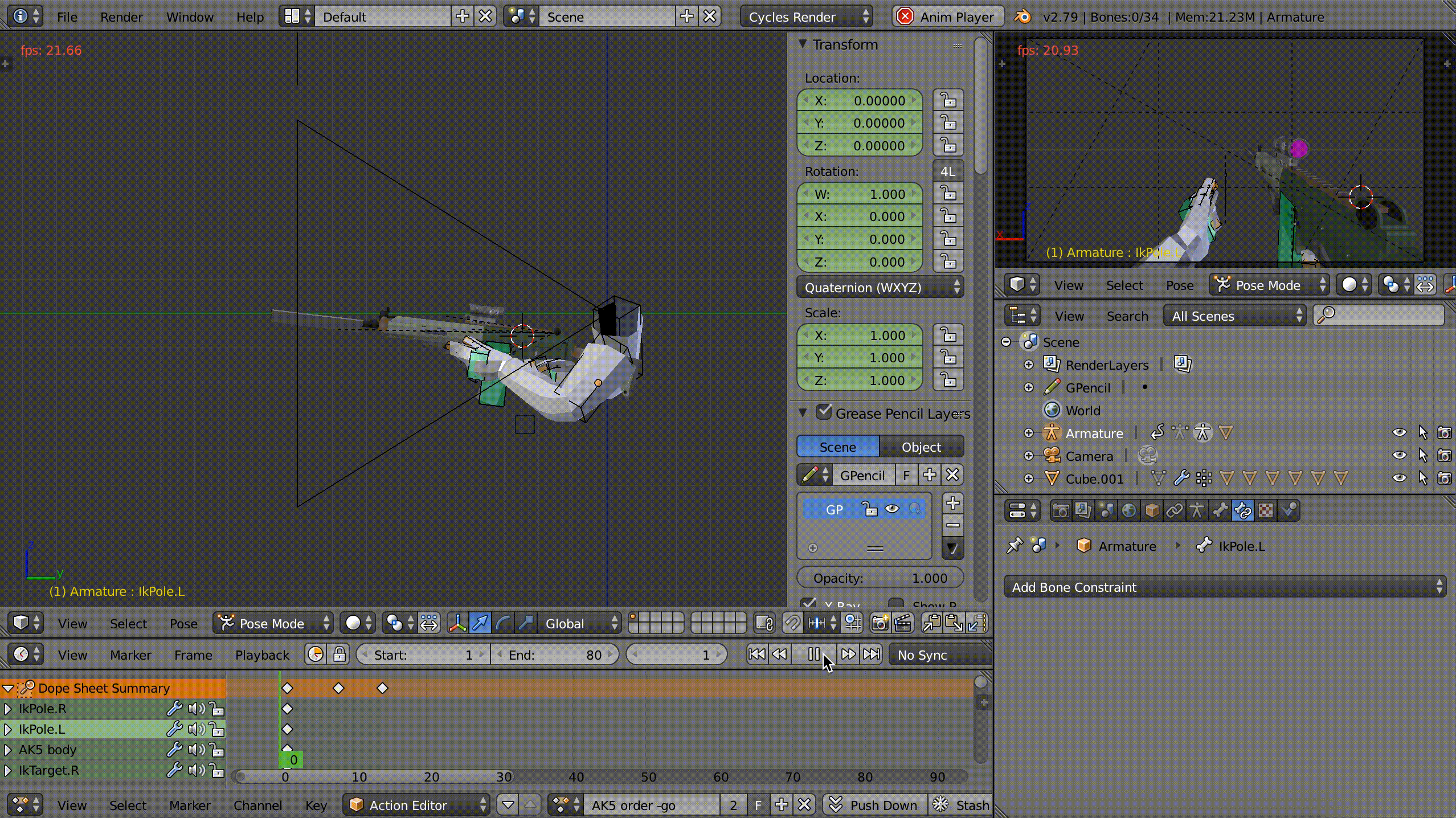Pause the animation playback
The width and height of the screenshot is (1456, 818).
[x=813, y=654]
